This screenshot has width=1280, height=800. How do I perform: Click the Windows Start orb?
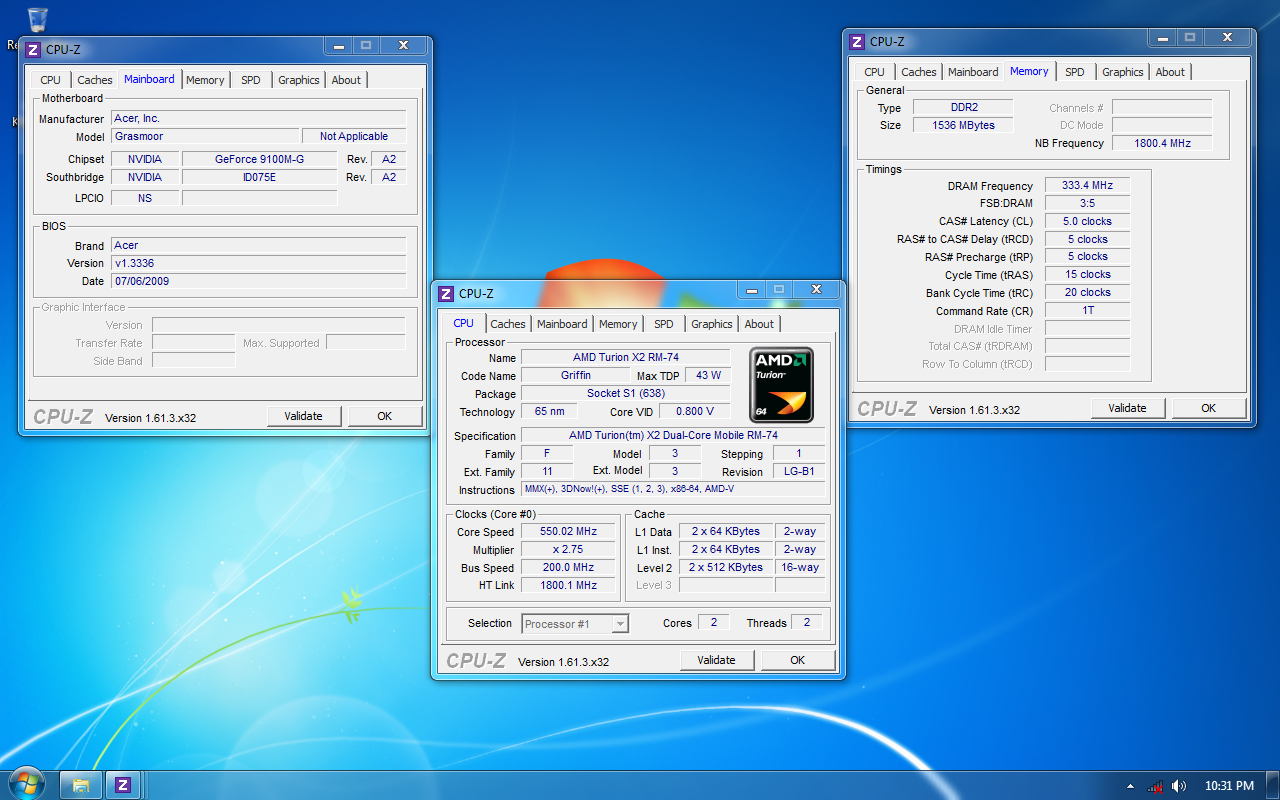tap(27, 785)
